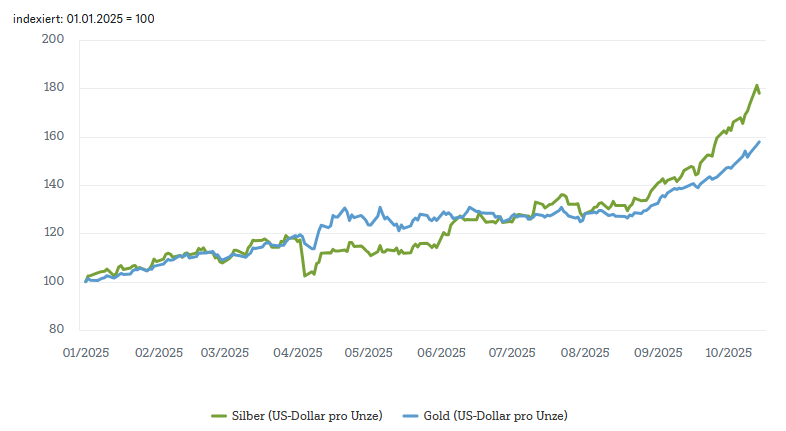Click the silver line's peak near 180
Screen dimensions: 786x431
(x=757, y=86)
